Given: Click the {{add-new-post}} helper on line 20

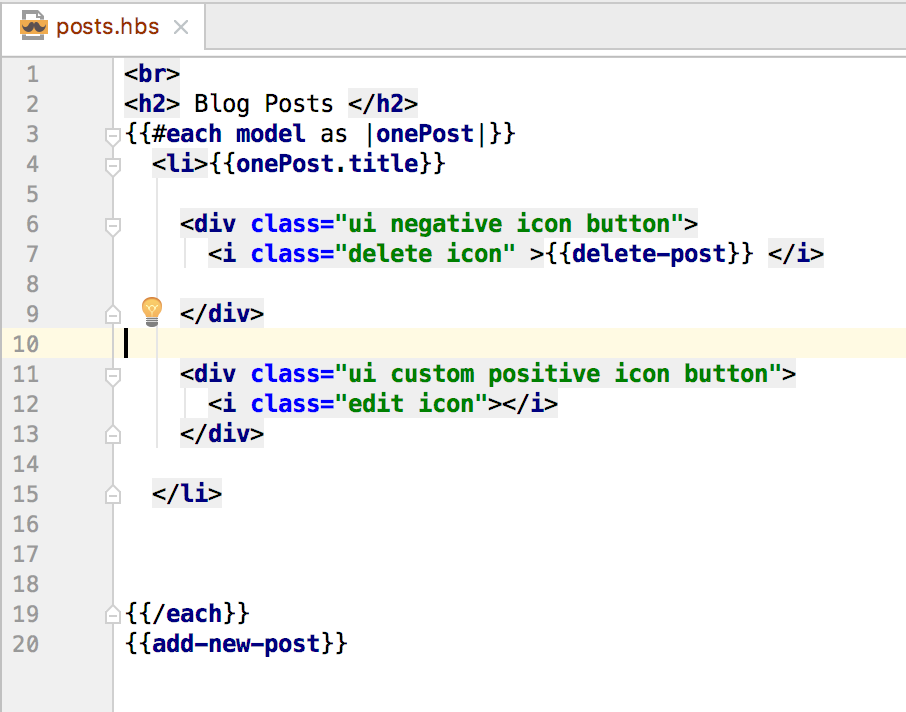Looking at the screenshot, I should (x=235, y=643).
